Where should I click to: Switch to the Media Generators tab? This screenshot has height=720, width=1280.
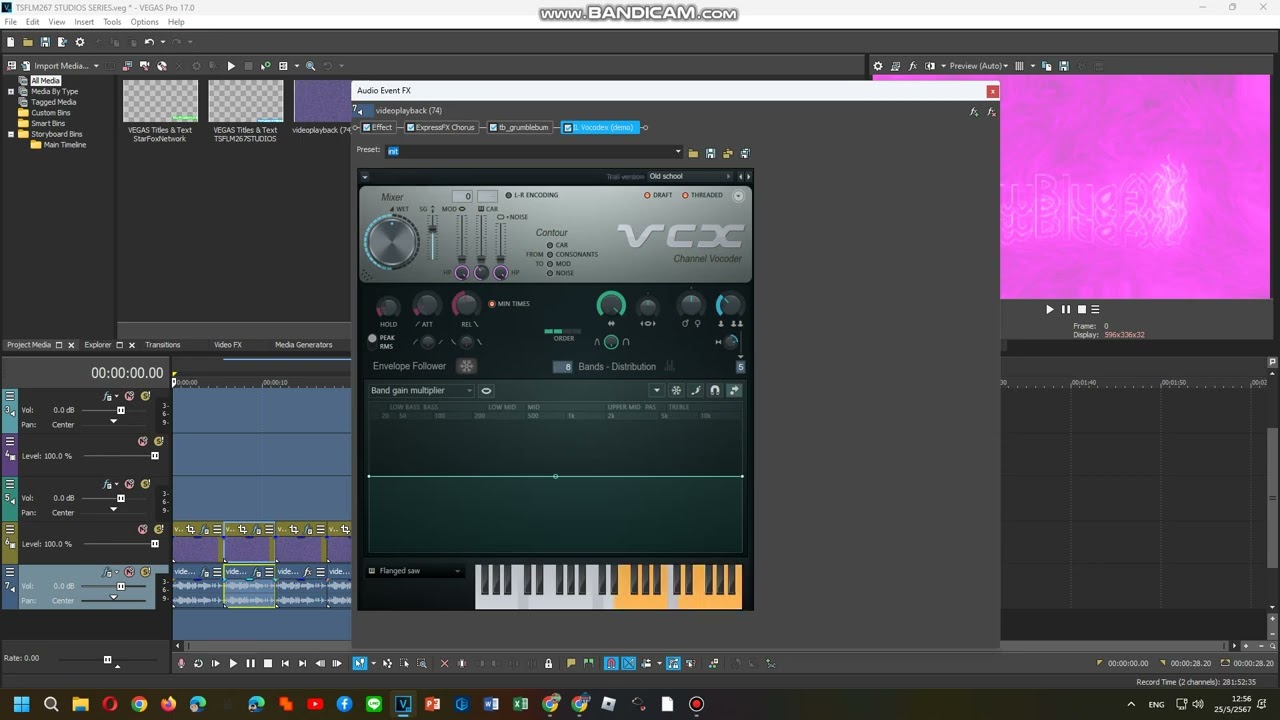click(303, 345)
